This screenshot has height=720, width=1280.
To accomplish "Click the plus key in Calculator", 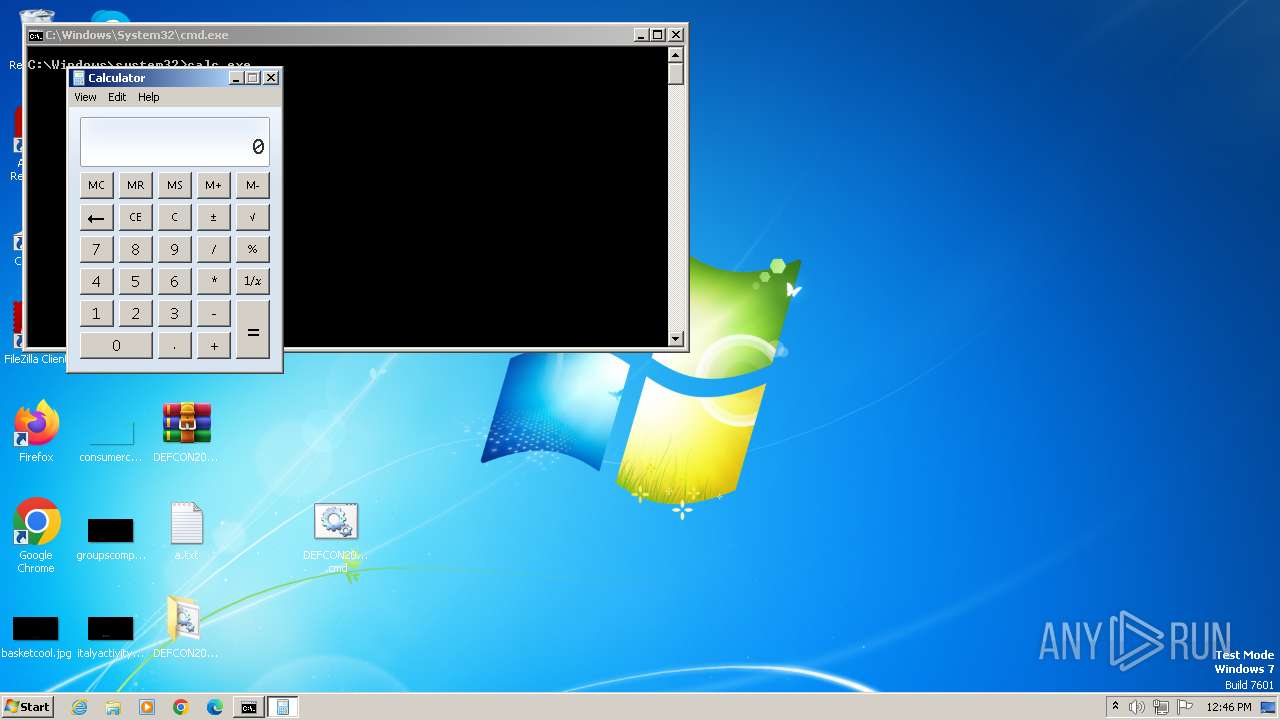I will click(x=213, y=345).
